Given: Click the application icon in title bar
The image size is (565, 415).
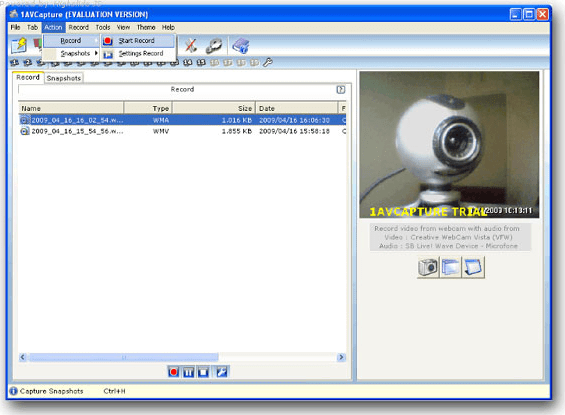Looking at the screenshot, I should [14, 14].
